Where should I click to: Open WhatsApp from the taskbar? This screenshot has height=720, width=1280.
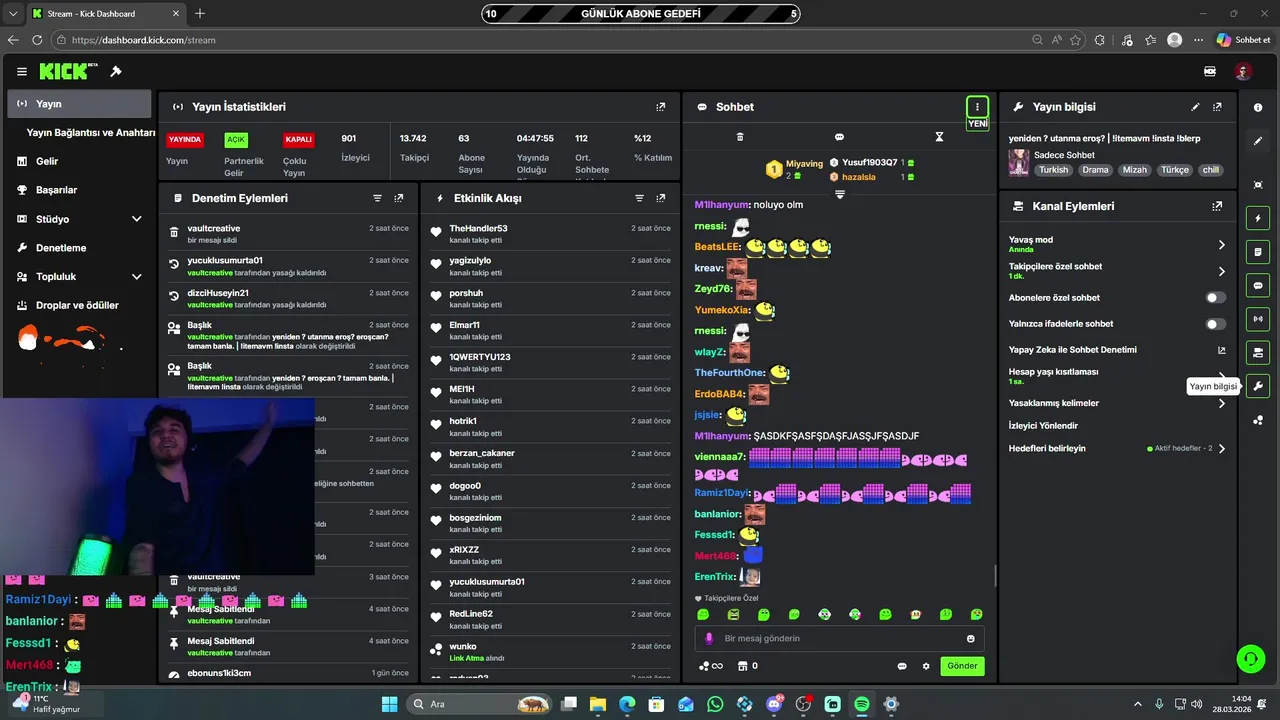coord(715,704)
